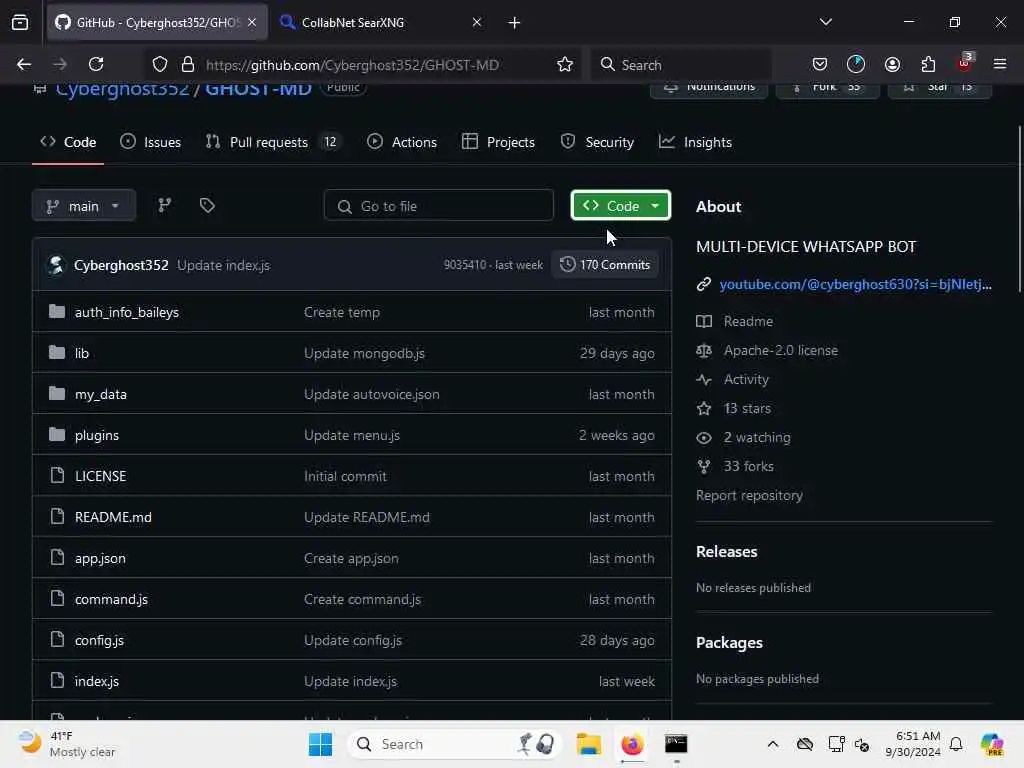The image size is (1024, 768).
Task: Show hidden system tray icons chevron
Action: 773,744
